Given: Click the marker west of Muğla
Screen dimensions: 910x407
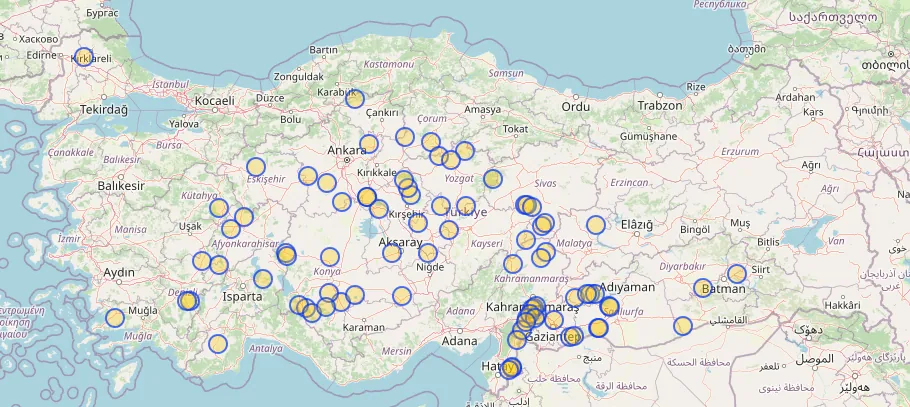Looking at the screenshot, I should [x=115, y=318].
